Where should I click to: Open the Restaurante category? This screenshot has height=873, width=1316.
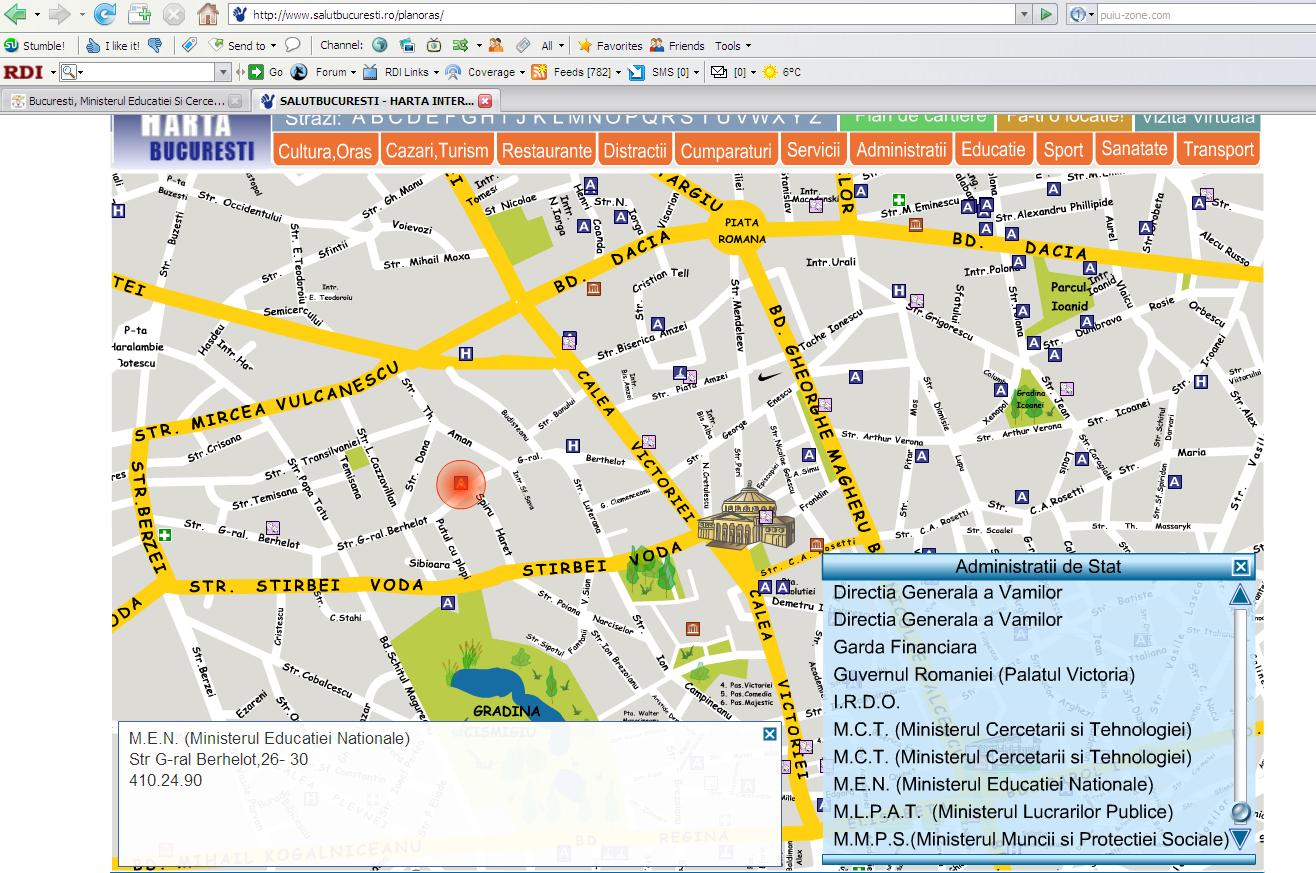point(546,151)
